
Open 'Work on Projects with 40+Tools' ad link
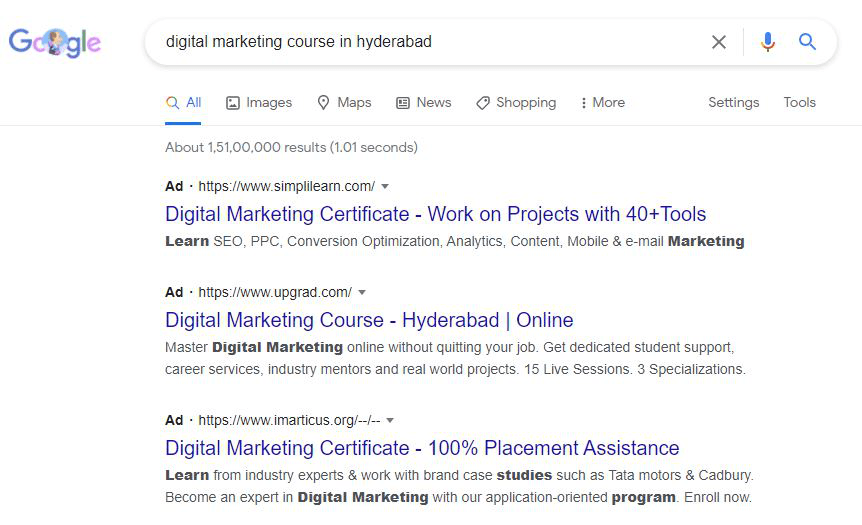435,214
